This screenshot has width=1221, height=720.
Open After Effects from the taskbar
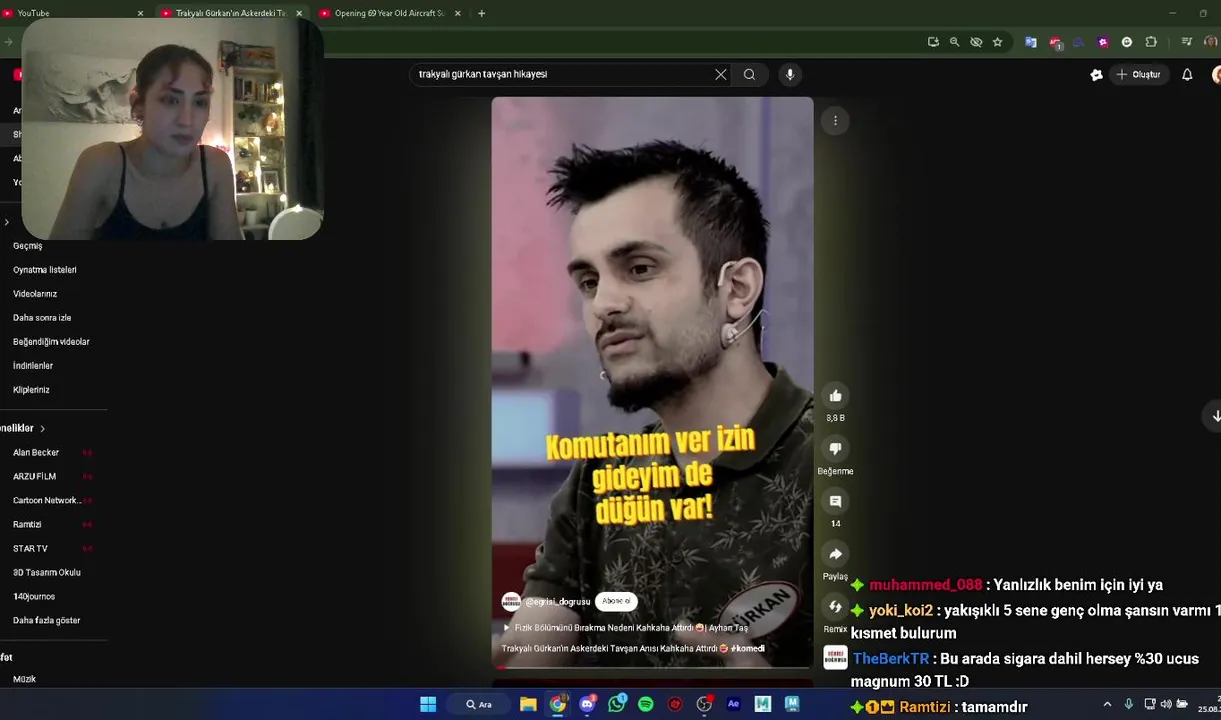(733, 704)
